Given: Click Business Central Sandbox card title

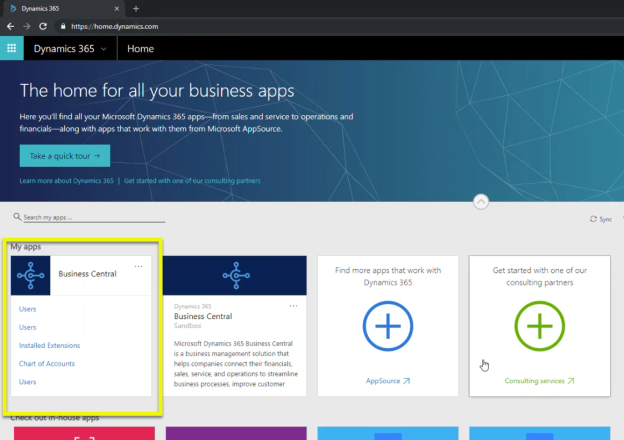Looking at the screenshot, I should (x=203, y=316).
